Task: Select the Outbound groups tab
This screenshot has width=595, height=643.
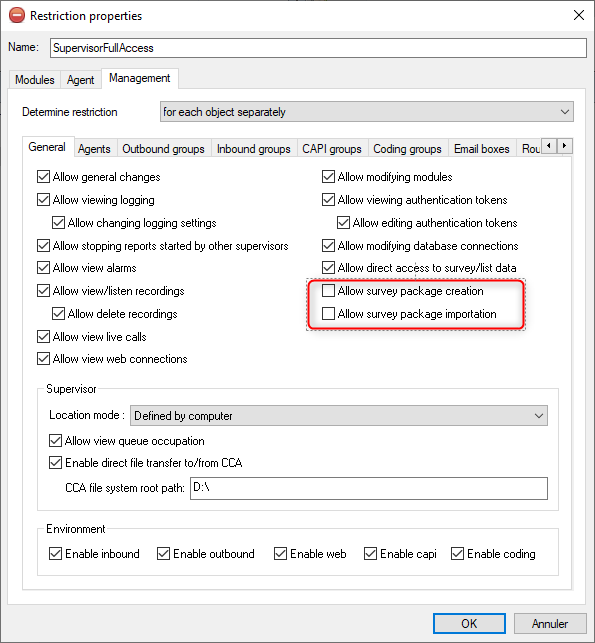Action: pyautogui.click(x=164, y=149)
